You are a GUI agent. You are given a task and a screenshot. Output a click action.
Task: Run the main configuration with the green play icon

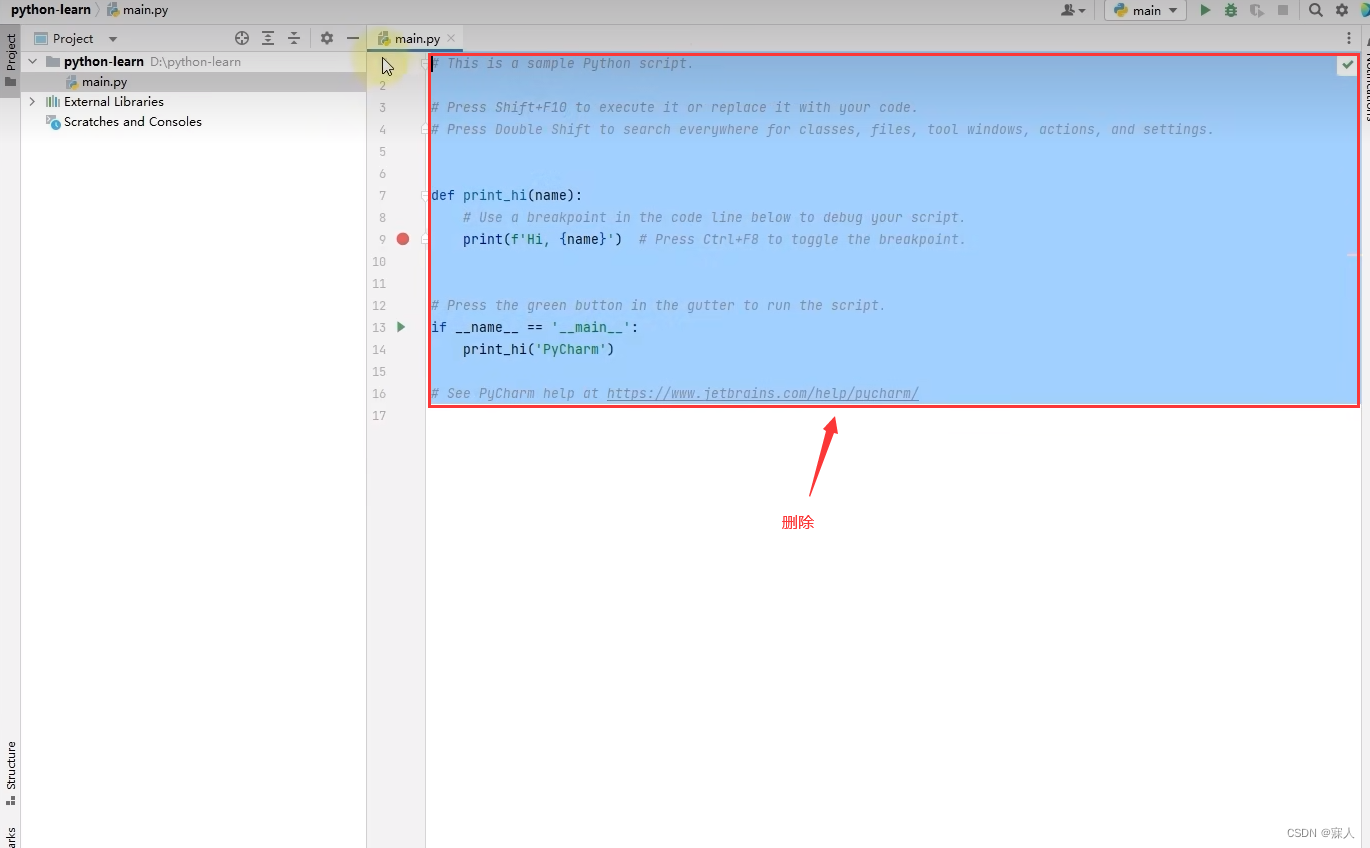pos(1206,10)
